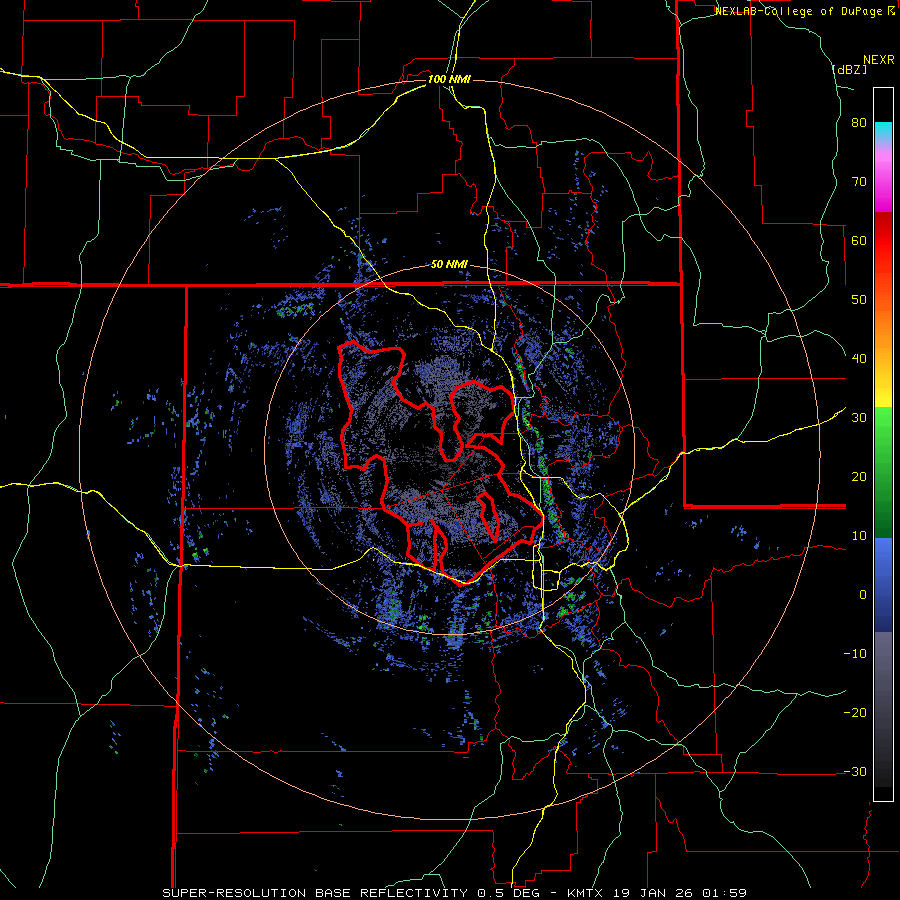Click the blue segment of the color bar
This screenshot has width=900, height=900.
click(883, 584)
